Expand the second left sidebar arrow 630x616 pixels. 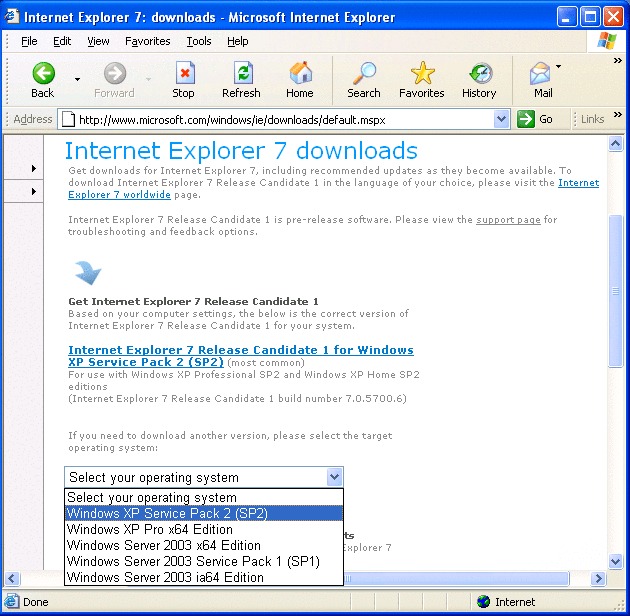(34, 192)
